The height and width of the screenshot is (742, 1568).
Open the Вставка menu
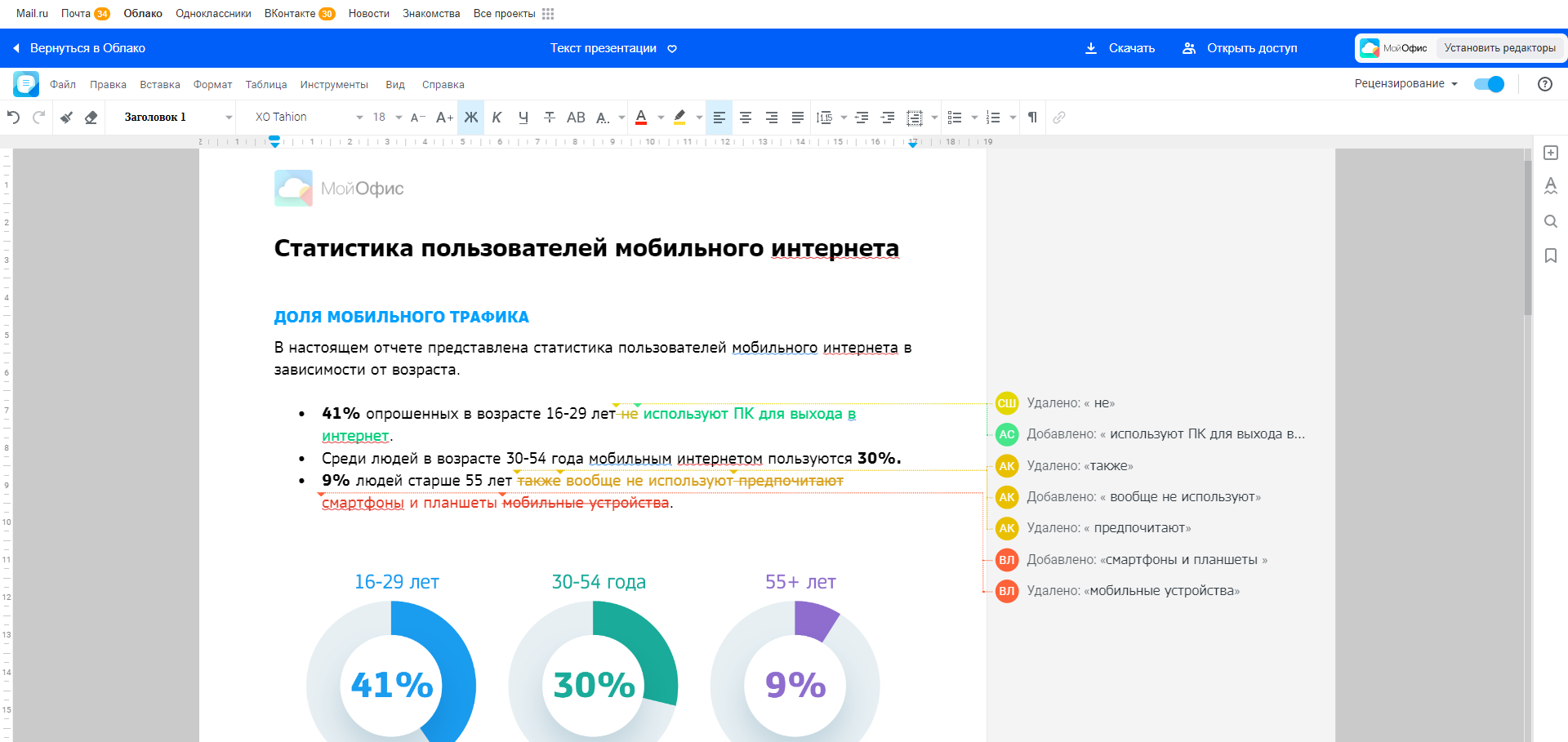159,84
